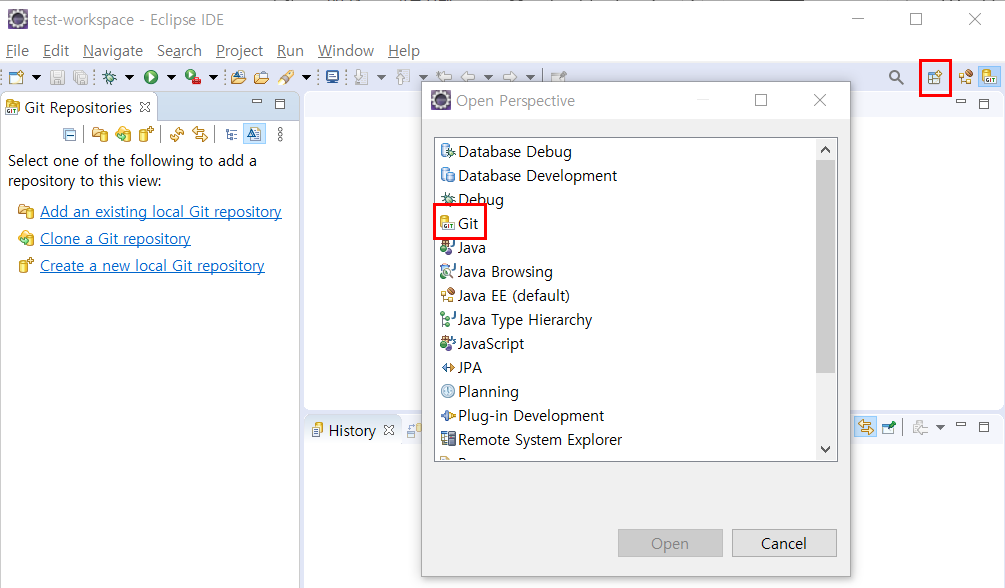The width and height of the screenshot is (1005, 588).
Task: Click the monitor-shaped Open Console toolbar icon
Action: [333, 78]
